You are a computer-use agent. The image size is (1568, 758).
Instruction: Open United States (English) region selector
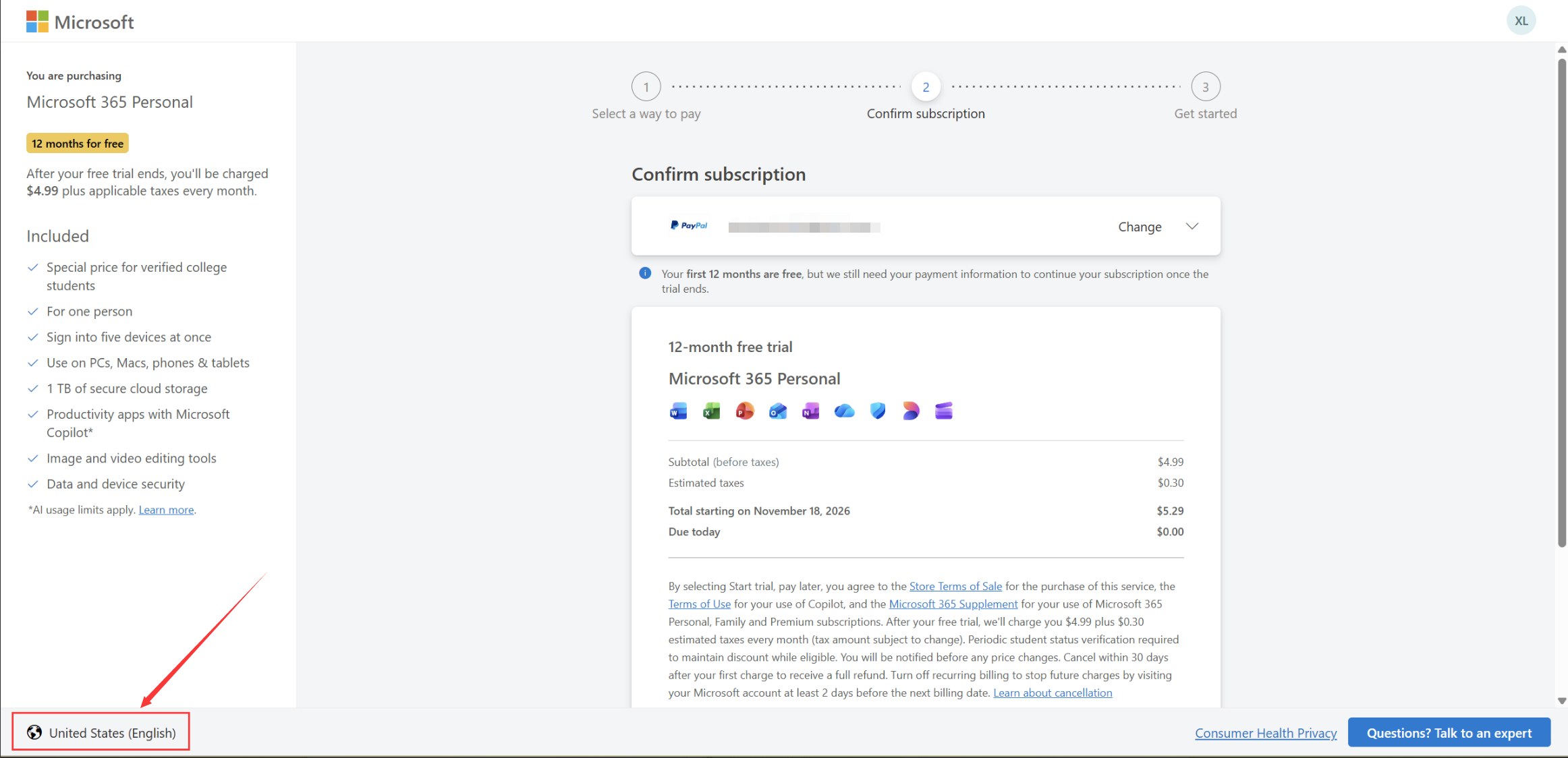(x=101, y=732)
